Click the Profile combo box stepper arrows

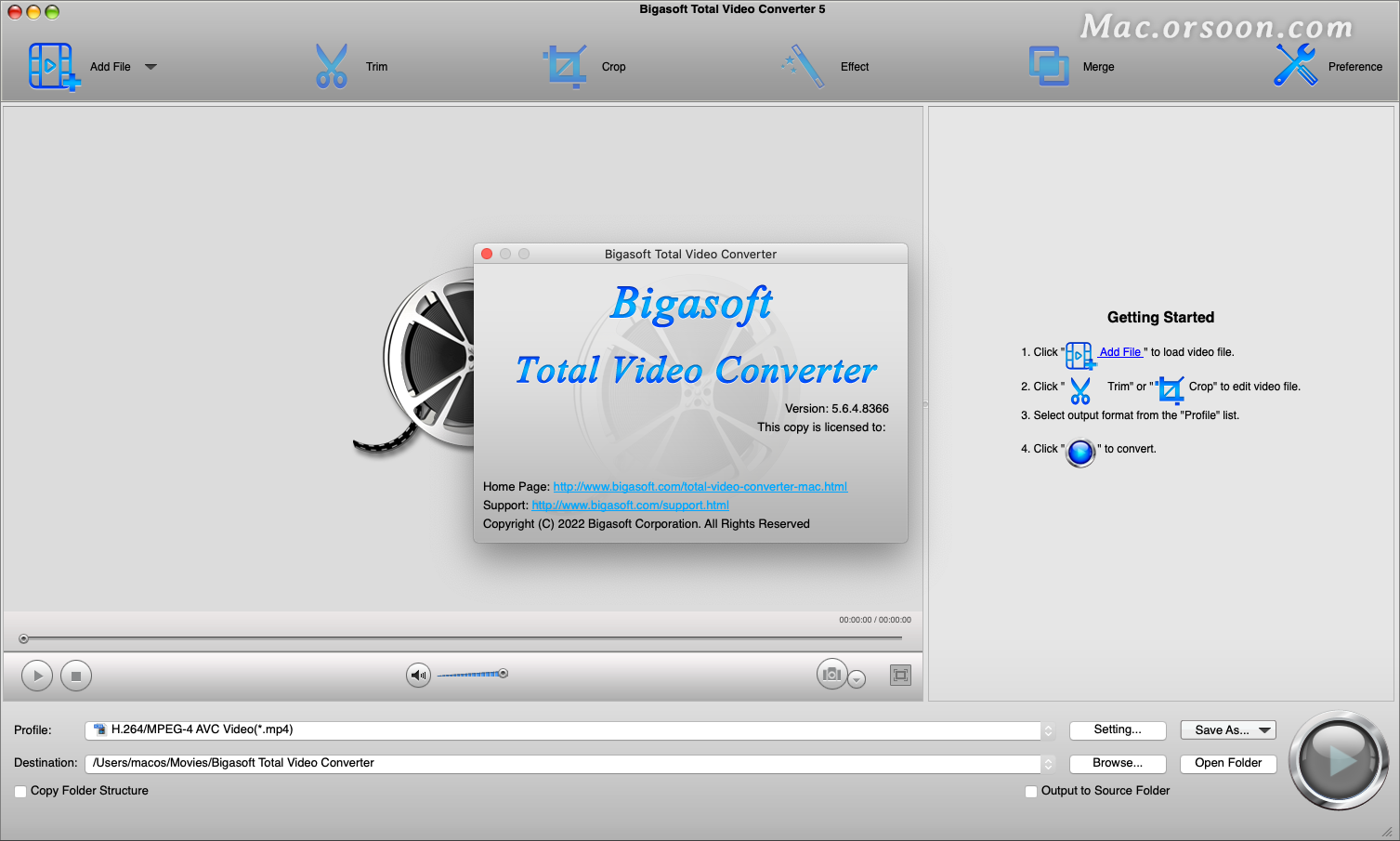click(1049, 730)
